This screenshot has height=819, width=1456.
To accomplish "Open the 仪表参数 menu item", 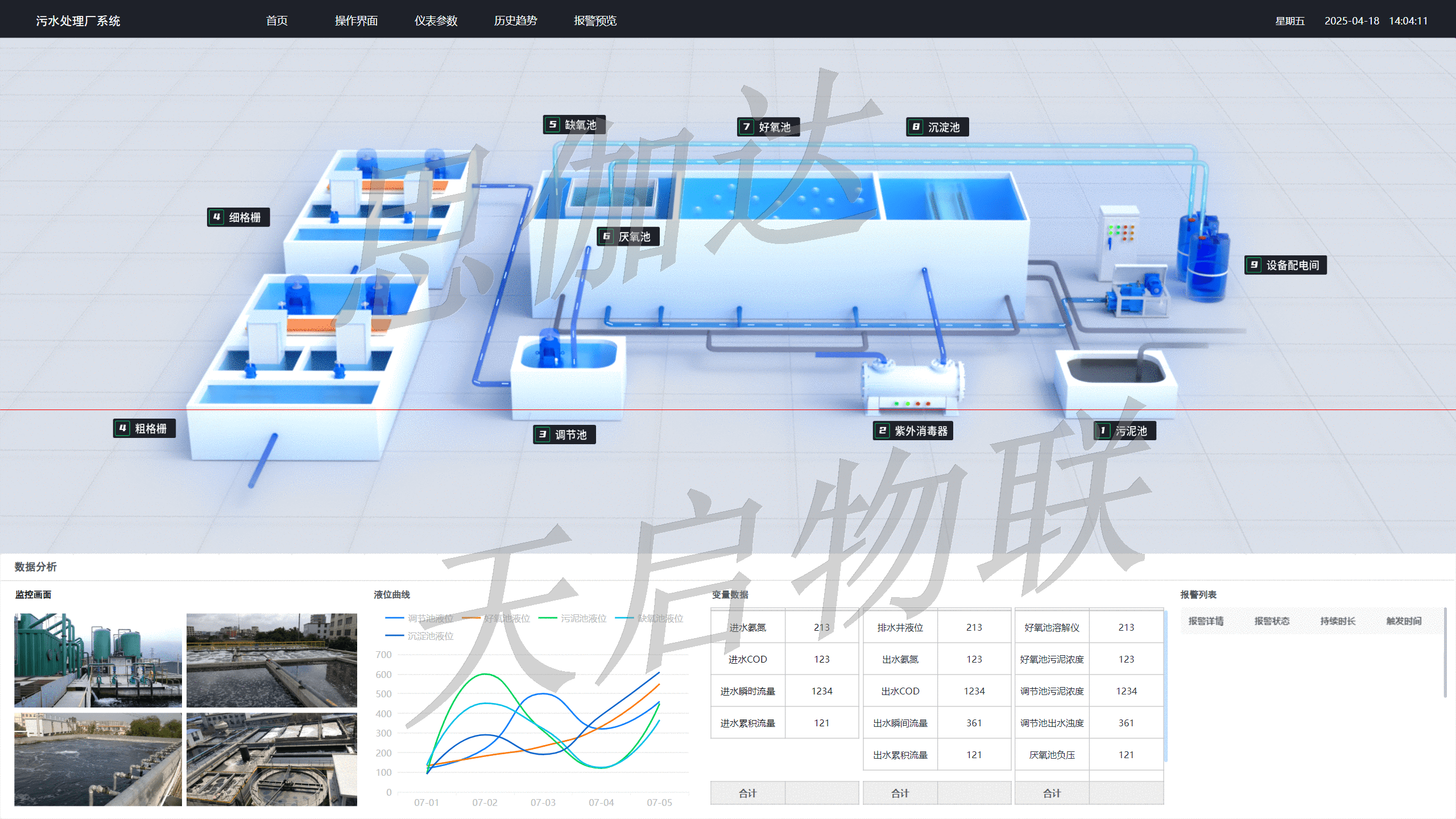I will pos(436,20).
